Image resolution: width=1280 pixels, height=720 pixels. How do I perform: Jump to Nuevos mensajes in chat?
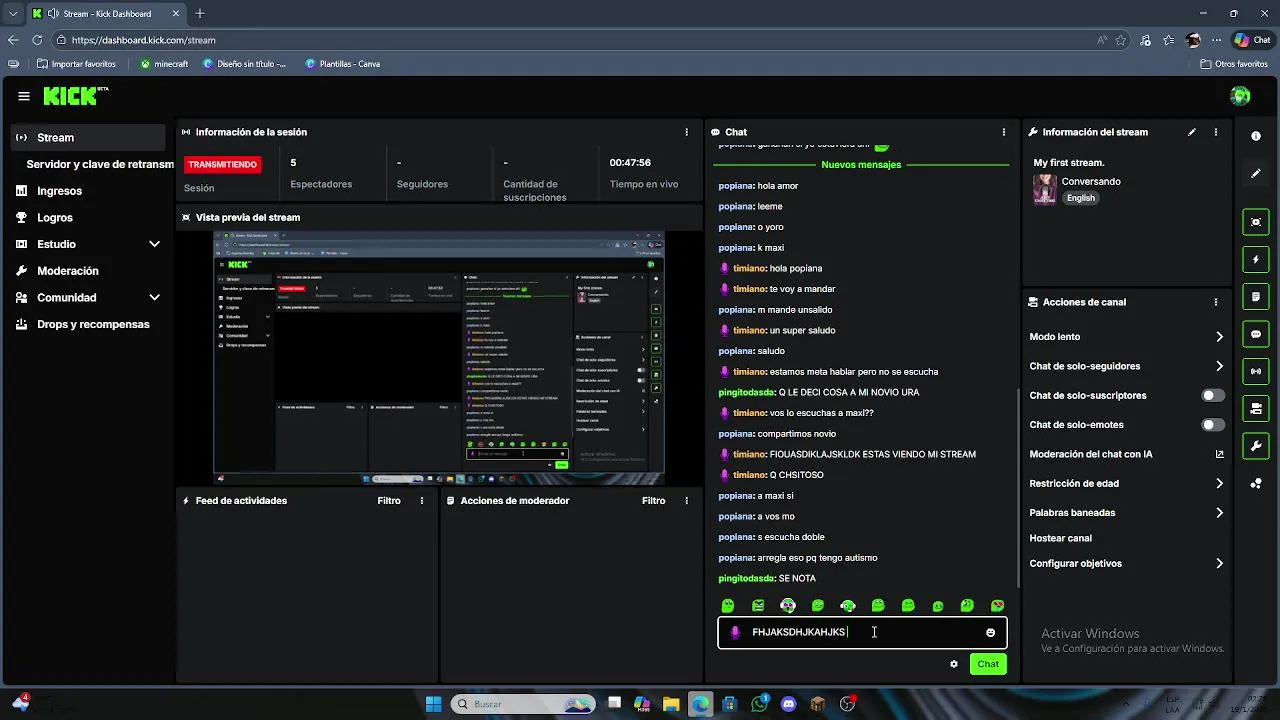[x=861, y=164]
